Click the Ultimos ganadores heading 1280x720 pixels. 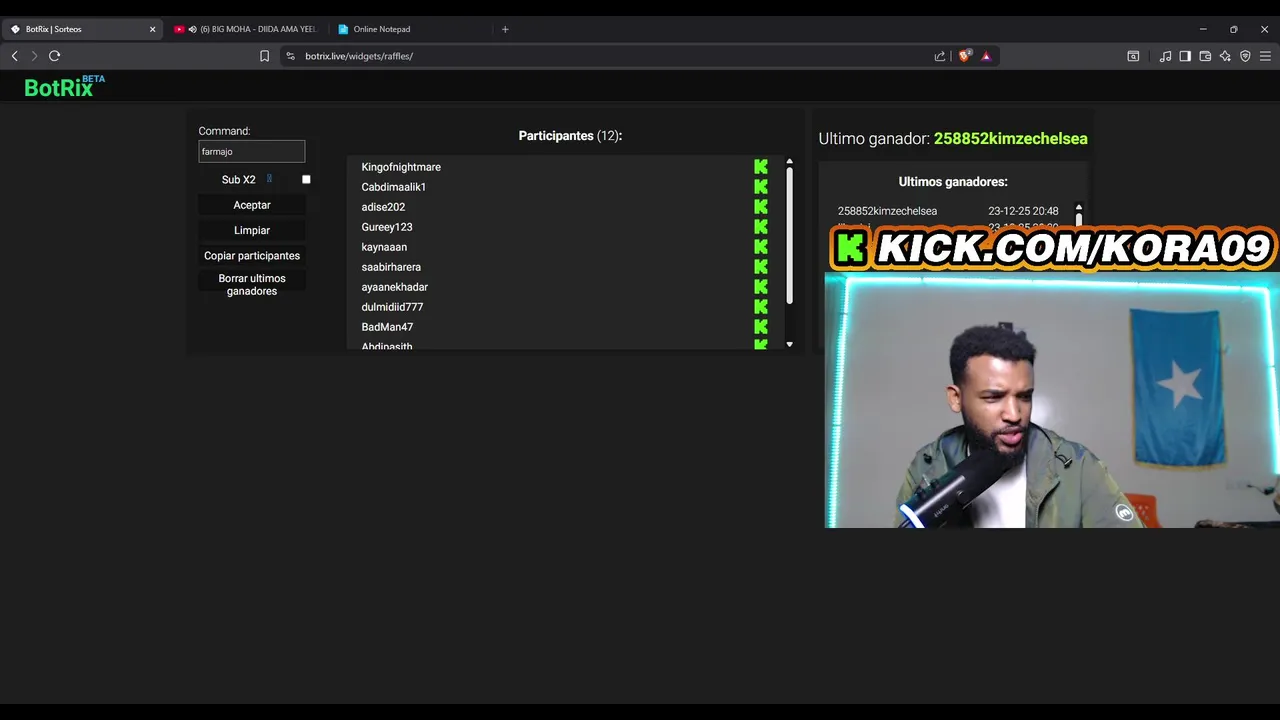953,182
